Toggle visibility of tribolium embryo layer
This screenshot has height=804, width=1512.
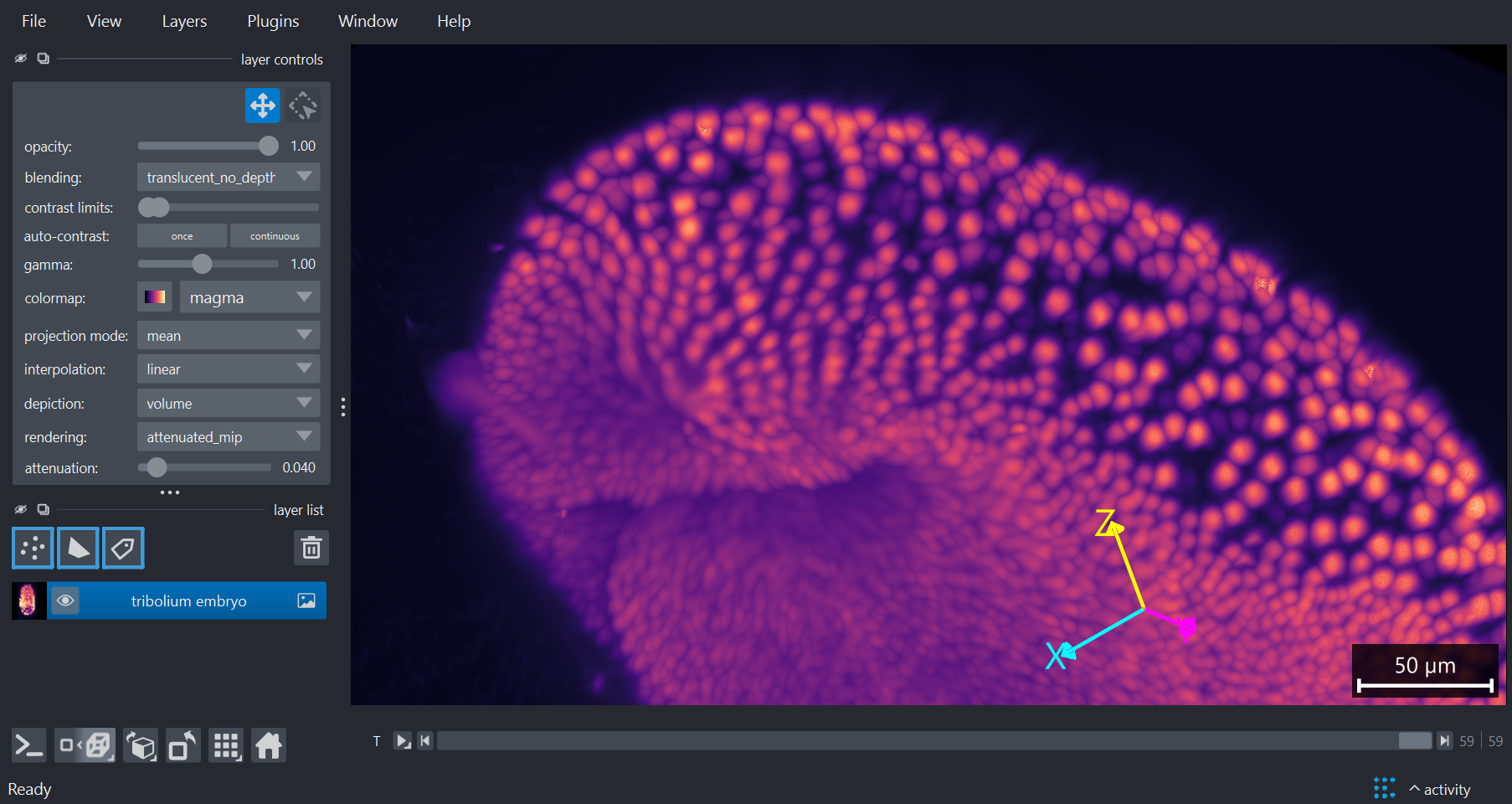[65, 600]
